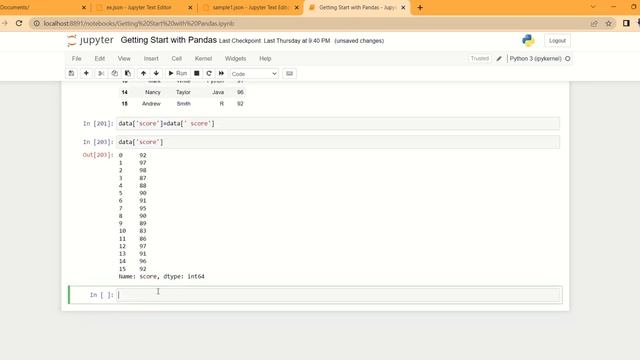Close the Getting Start with Pandas tab

[x=403, y=7]
